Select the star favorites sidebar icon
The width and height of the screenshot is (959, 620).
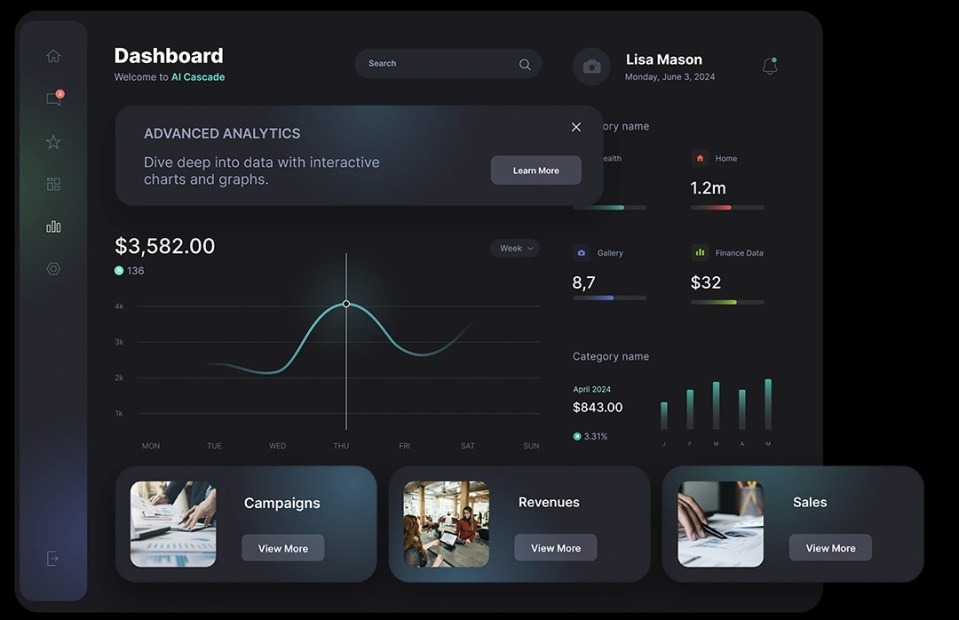click(x=53, y=142)
